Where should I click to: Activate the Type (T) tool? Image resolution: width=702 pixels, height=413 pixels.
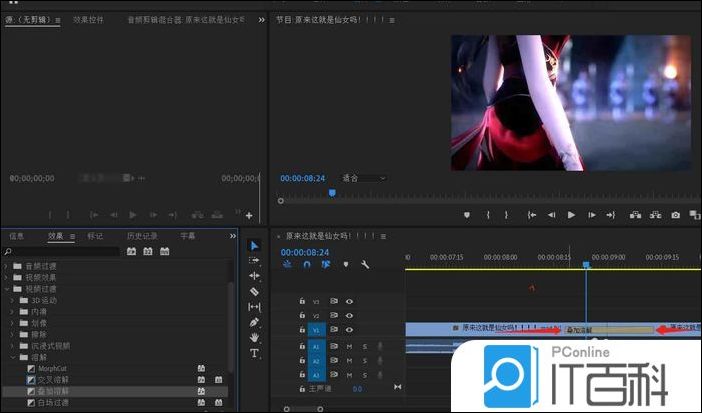254,353
